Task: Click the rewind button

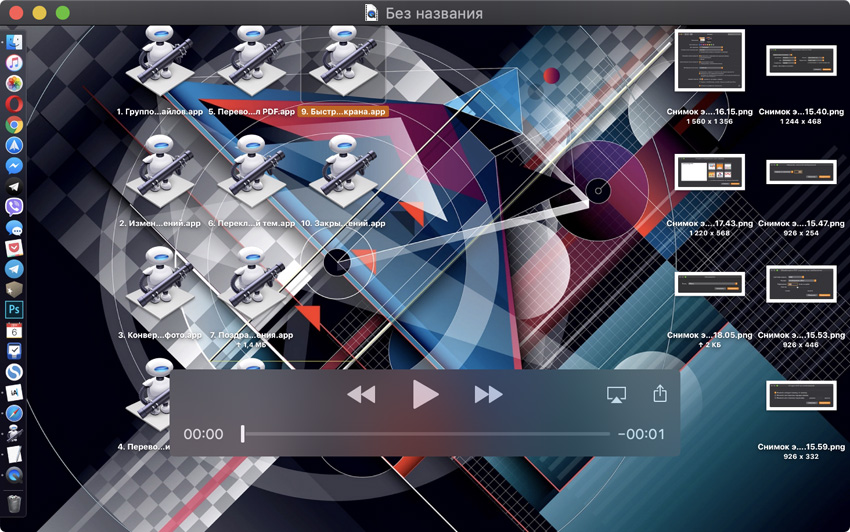Action: 361,394
